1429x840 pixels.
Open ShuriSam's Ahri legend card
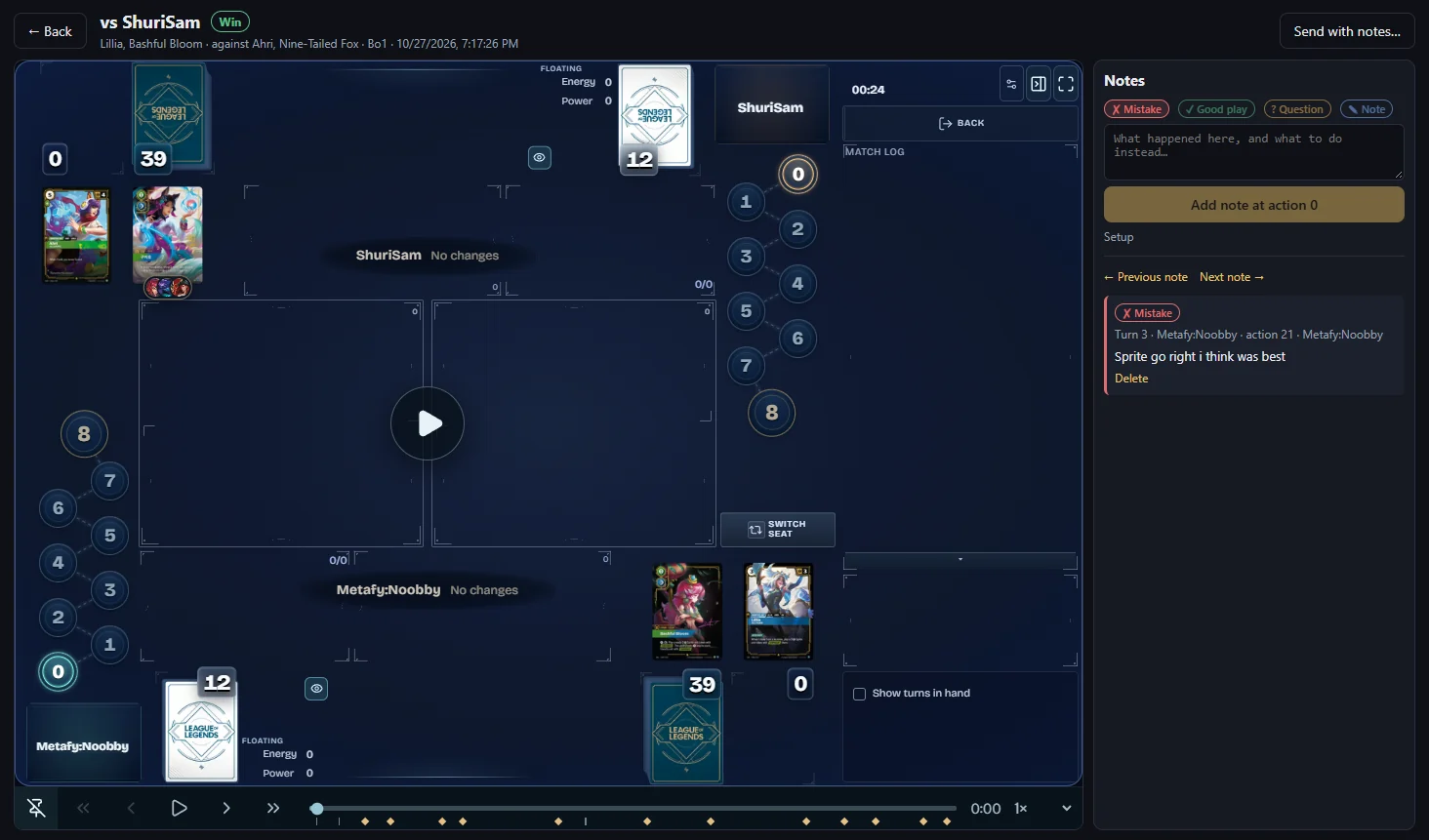point(167,237)
